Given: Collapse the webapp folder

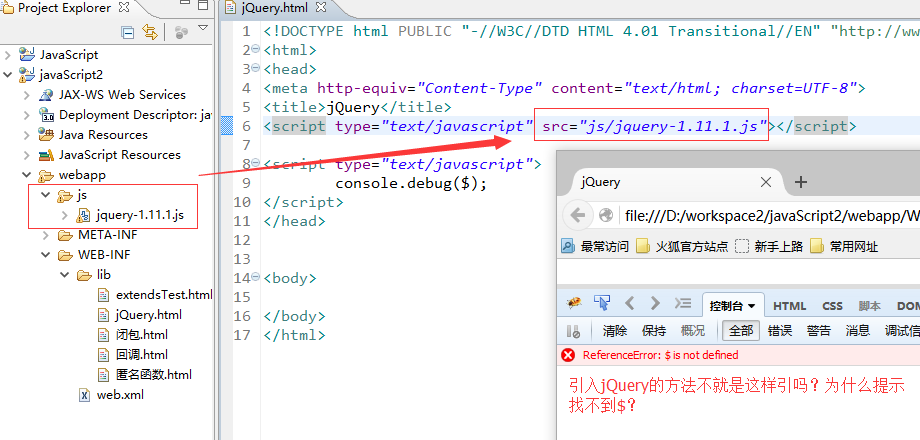Looking at the screenshot, I should [27, 175].
